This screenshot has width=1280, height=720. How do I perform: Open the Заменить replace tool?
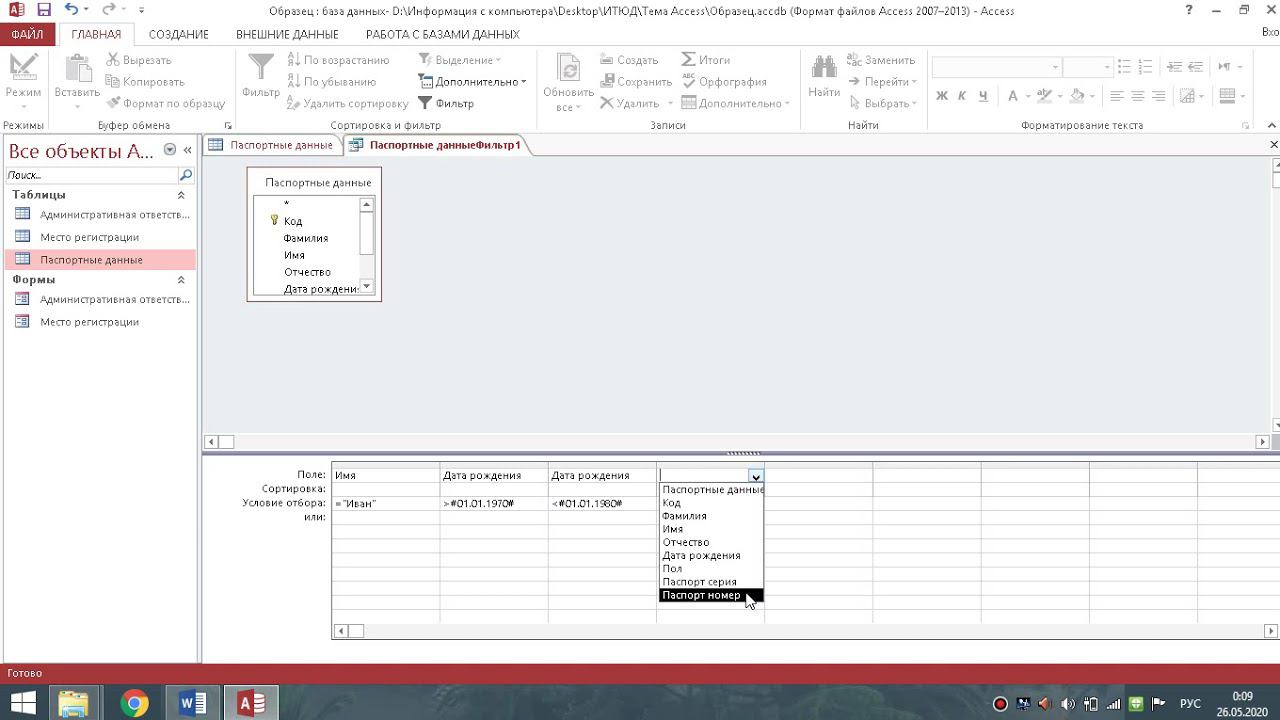881,60
